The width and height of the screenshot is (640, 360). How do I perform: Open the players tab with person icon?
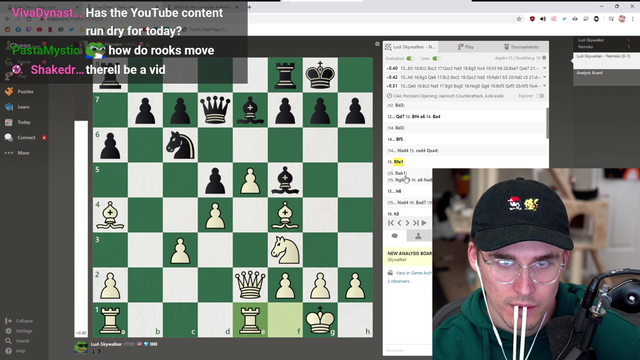click(418, 236)
